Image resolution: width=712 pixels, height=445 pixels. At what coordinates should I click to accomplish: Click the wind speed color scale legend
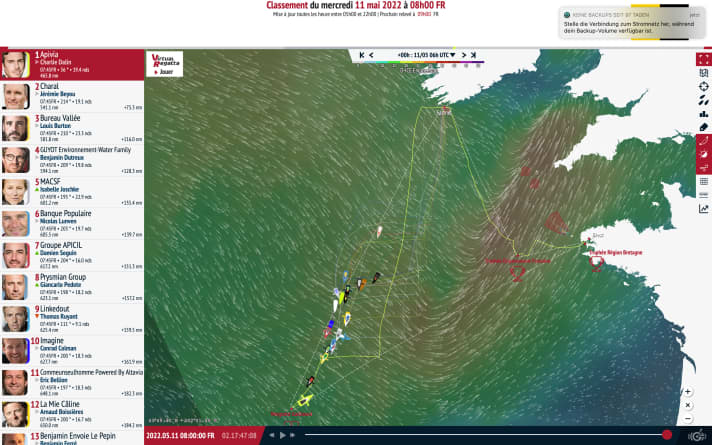(420, 63)
